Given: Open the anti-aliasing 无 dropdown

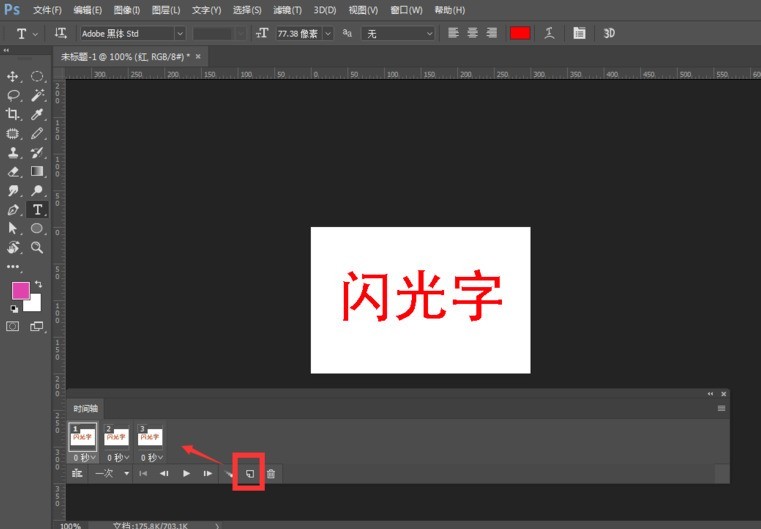Looking at the screenshot, I should pyautogui.click(x=398, y=33).
